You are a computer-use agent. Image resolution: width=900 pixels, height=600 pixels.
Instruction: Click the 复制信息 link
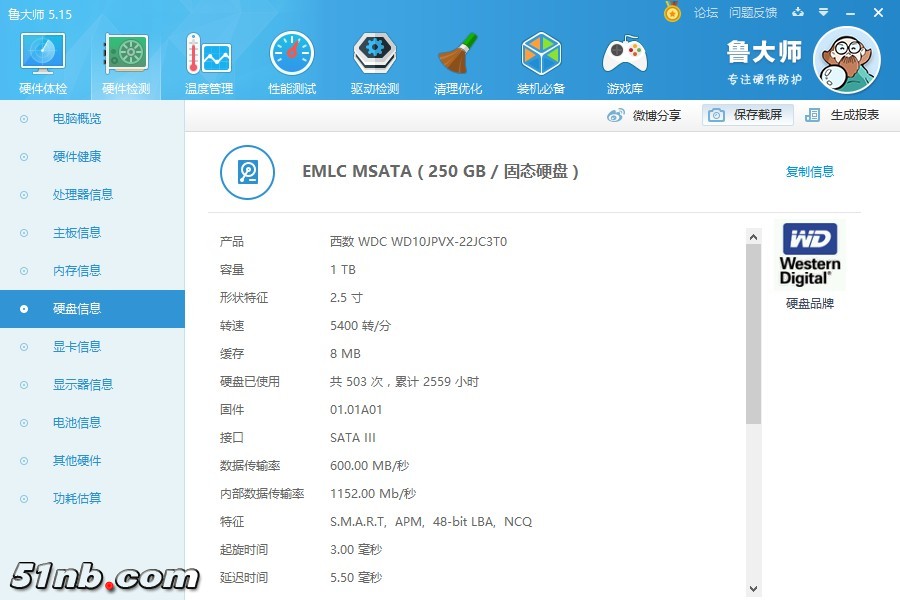[809, 172]
